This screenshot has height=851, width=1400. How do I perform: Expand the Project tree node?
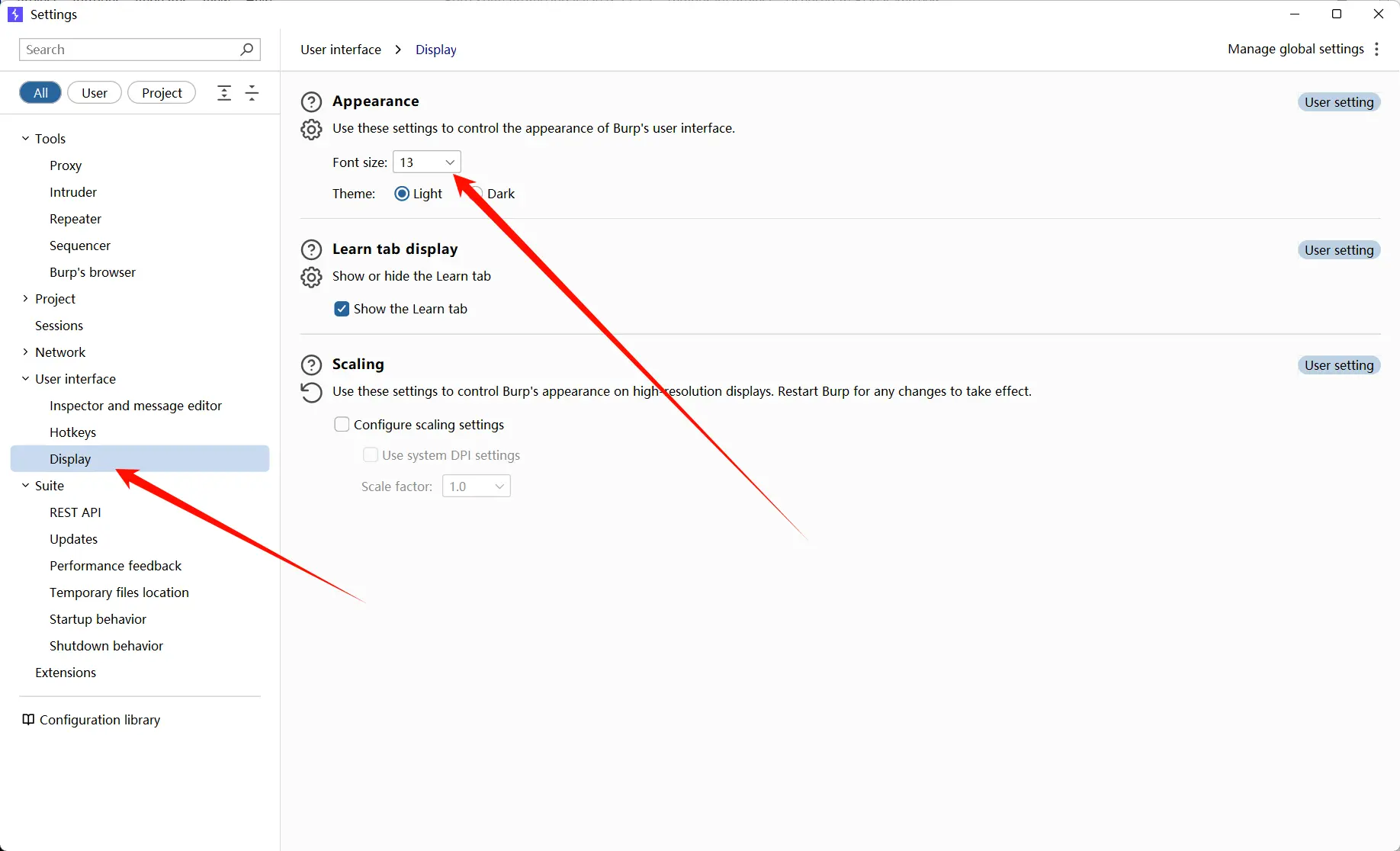[25, 299]
